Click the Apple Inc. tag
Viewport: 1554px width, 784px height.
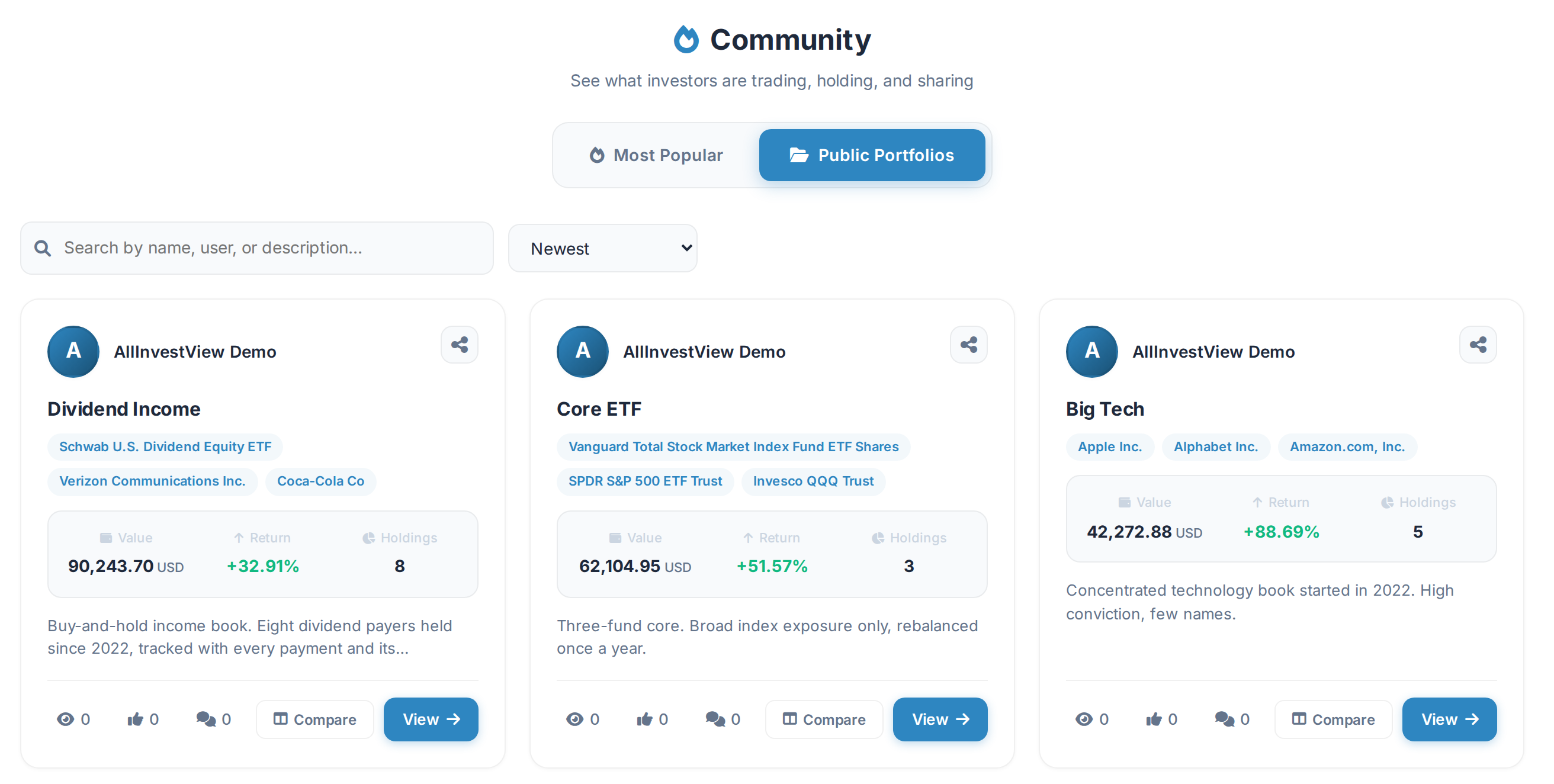point(1109,447)
